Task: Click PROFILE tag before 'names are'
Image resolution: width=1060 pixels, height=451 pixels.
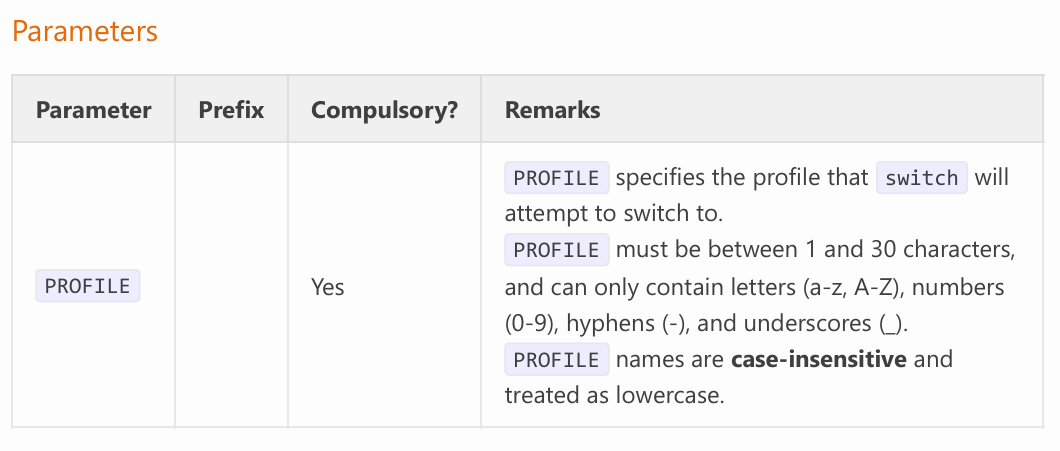Action: coord(557,359)
